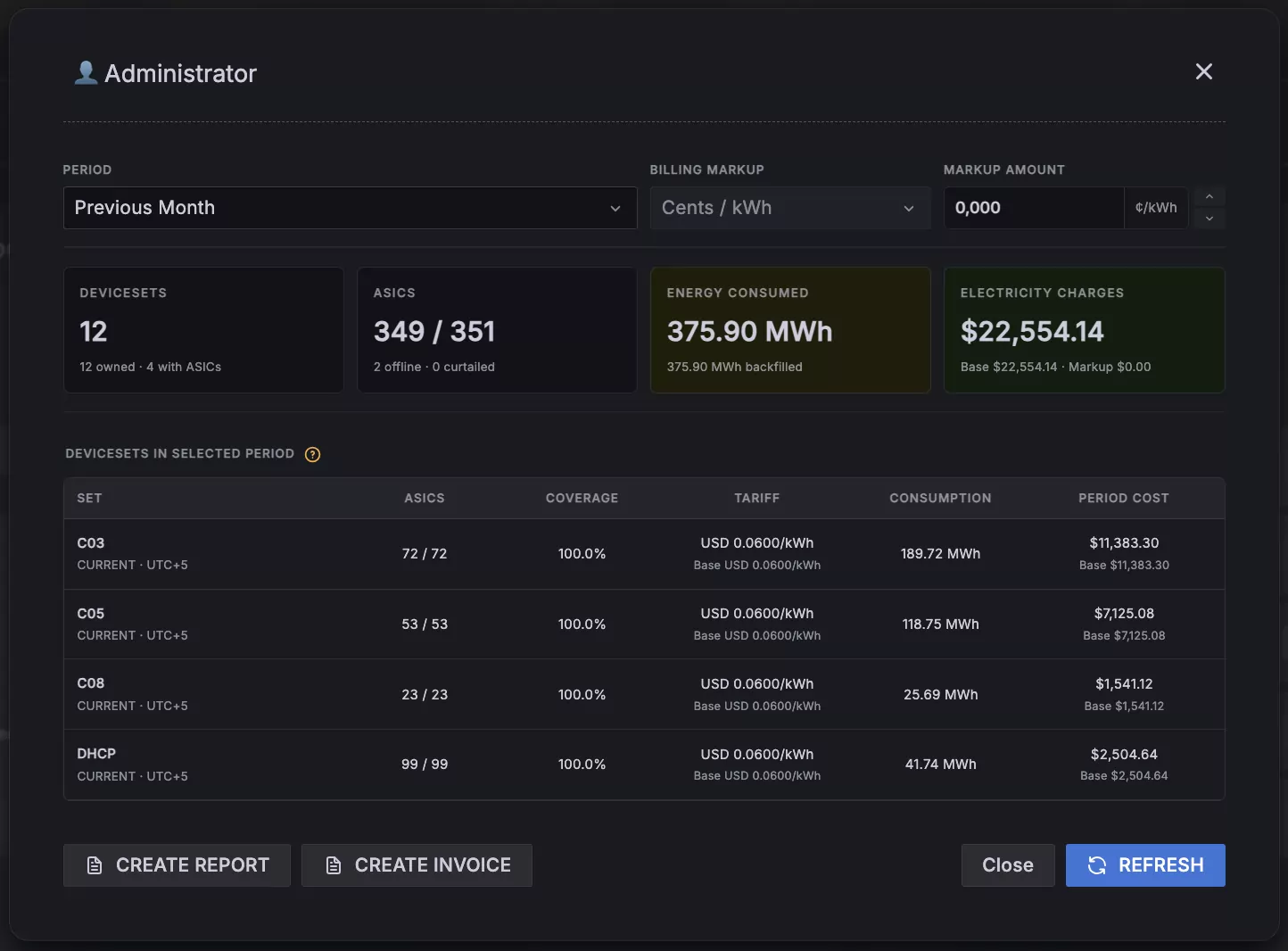Click the 25.69 MWh consumption cell
The image size is (1288, 951).
940,695
